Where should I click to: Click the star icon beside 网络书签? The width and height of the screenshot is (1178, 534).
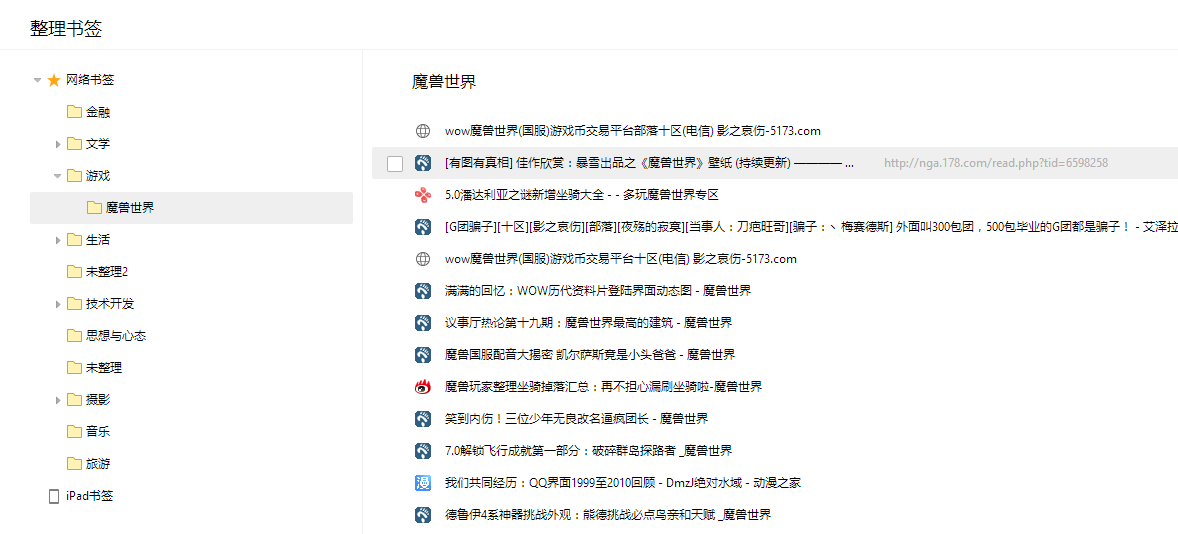tap(54, 80)
